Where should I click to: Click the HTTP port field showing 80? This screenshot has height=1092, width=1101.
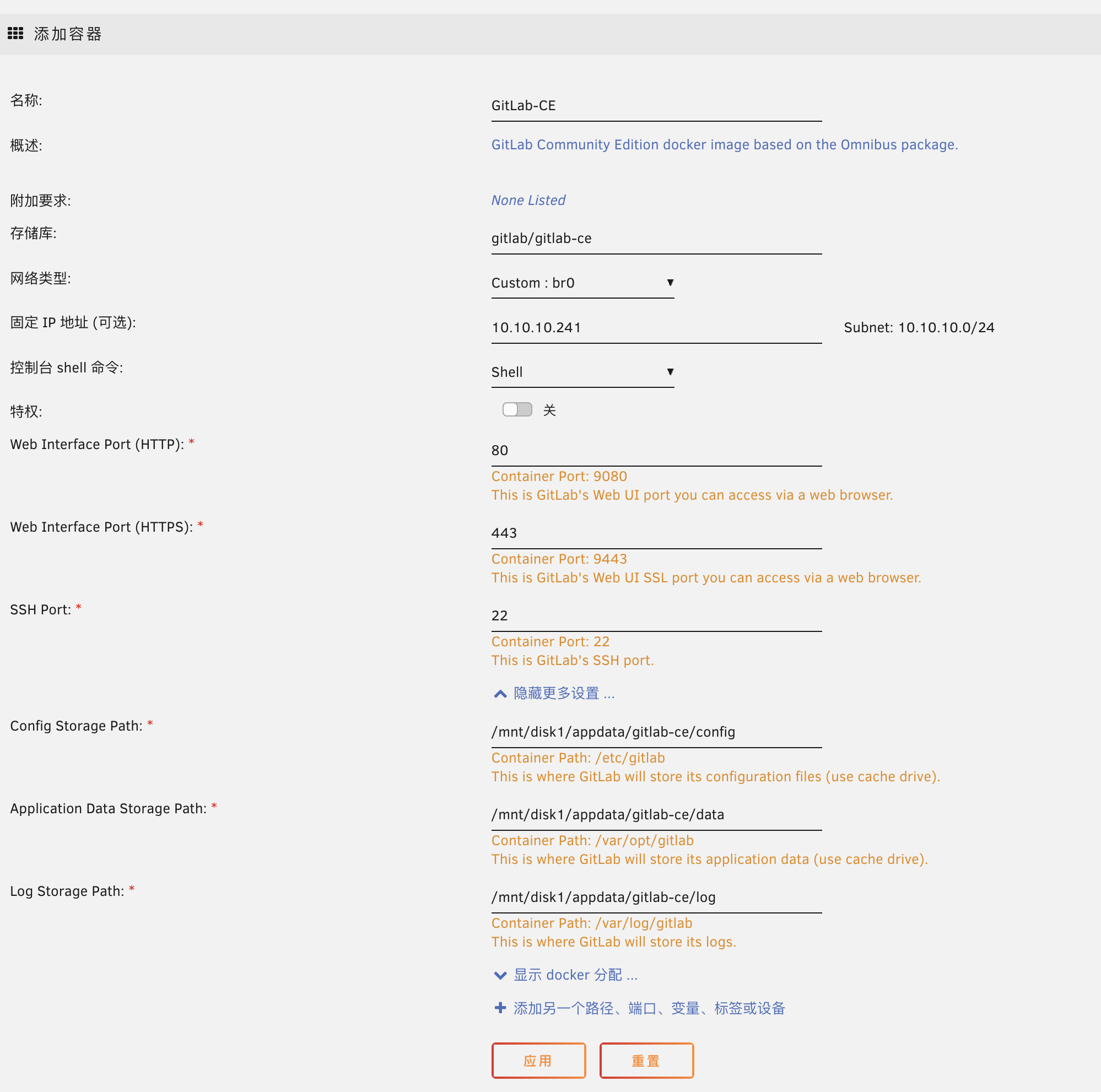tap(656, 451)
